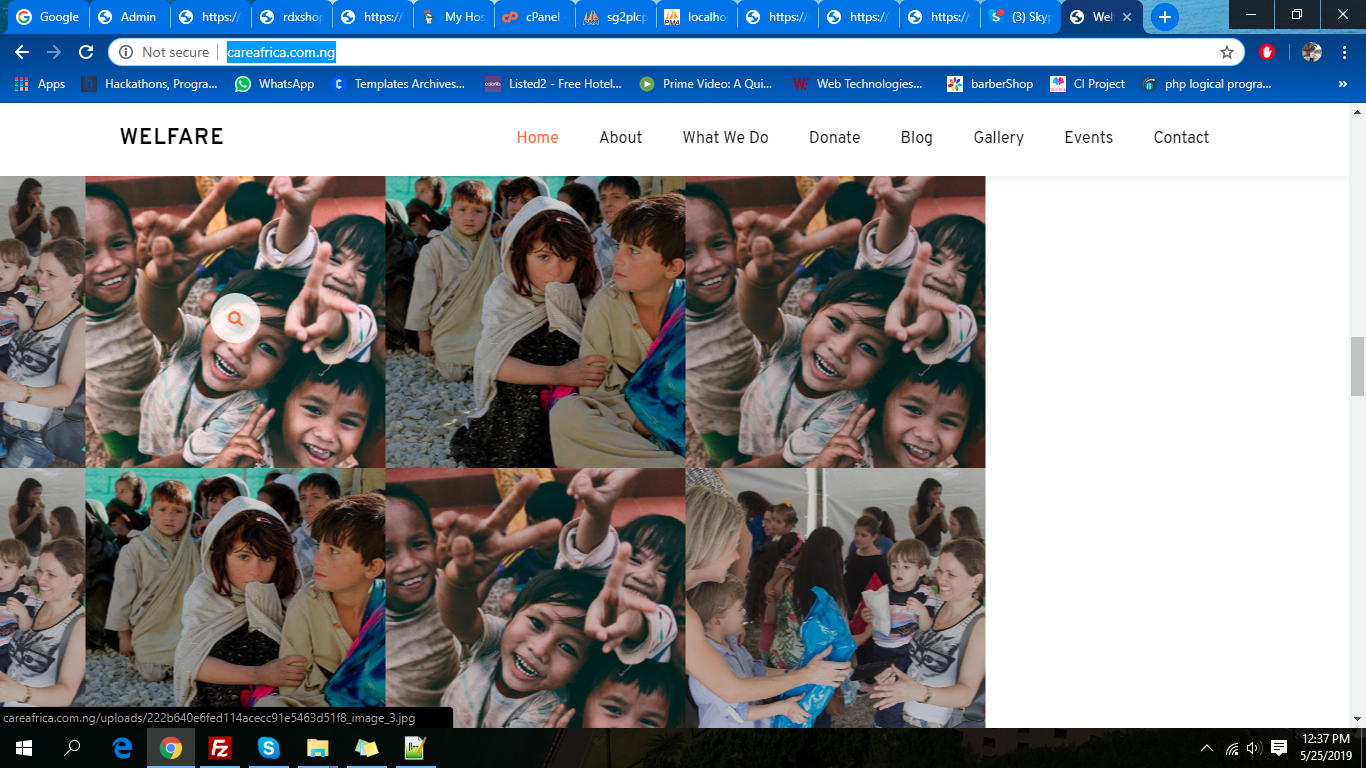Open the Donate page in navigation
Screen dimensions: 1366x768
[x=834, y=137]
